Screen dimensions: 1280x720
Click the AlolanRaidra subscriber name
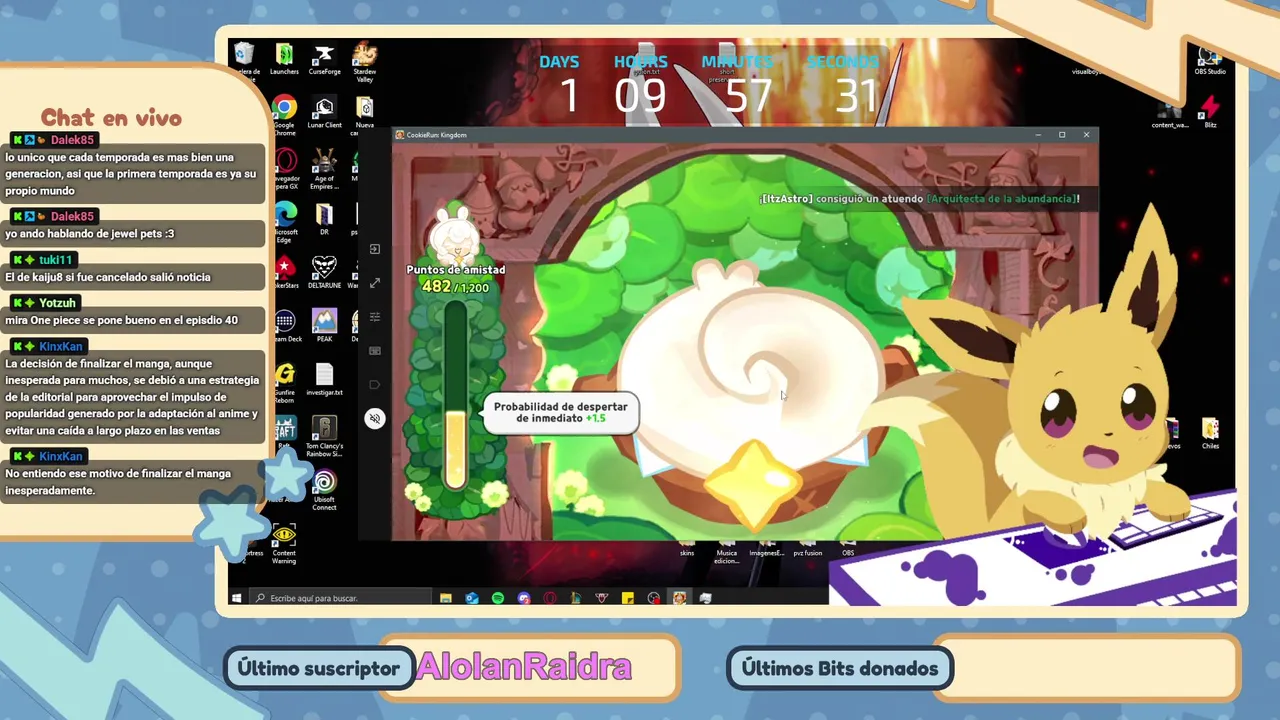(x=524, y=667)
